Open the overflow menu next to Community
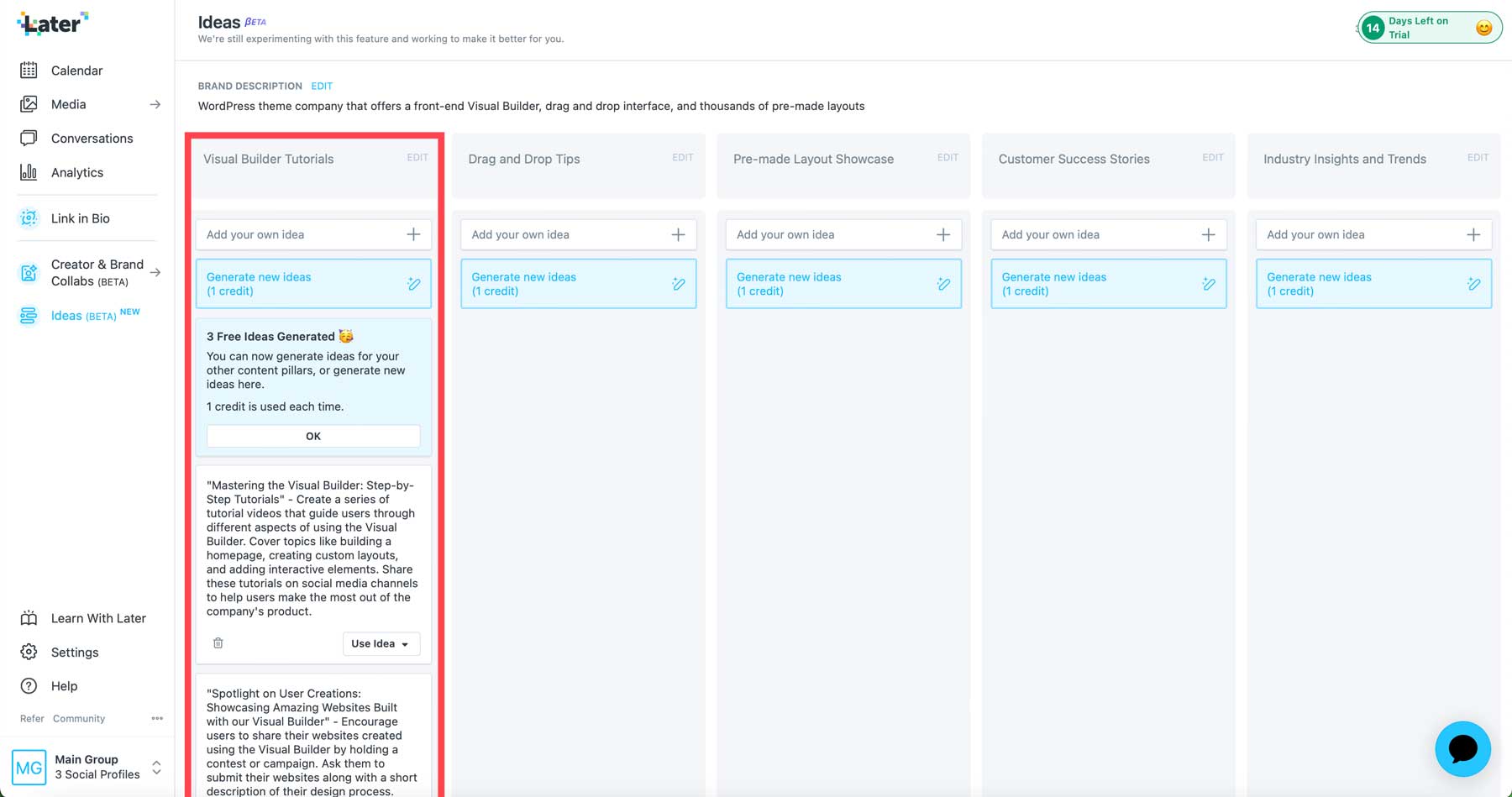This screenshot has width=1512, height=797. (x=157, y=718)
